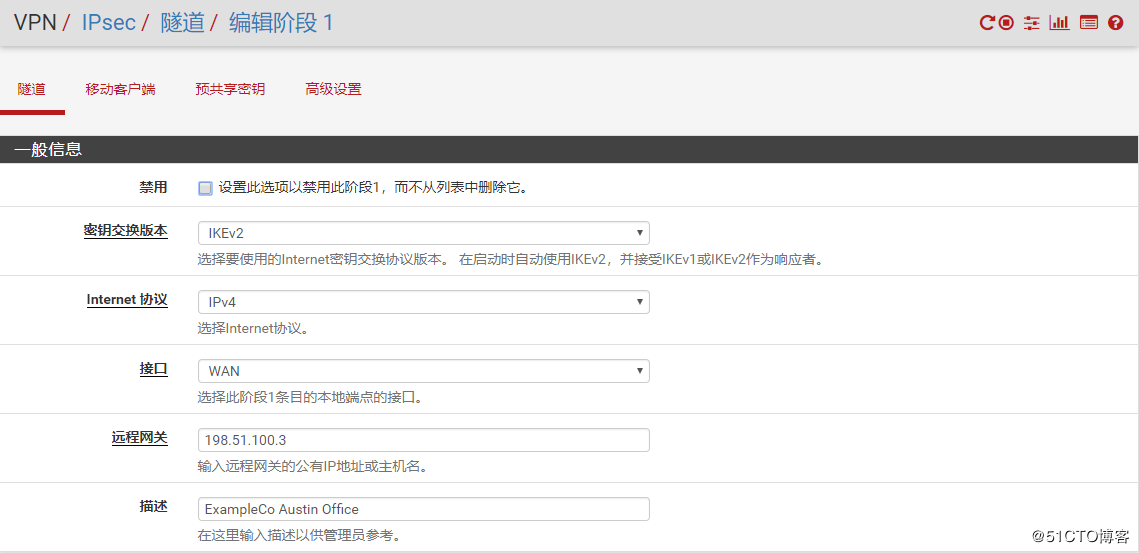Click the 描述 field with ExampleCo Austin Office
1139x553 pixels.
[x=423, y=509]
